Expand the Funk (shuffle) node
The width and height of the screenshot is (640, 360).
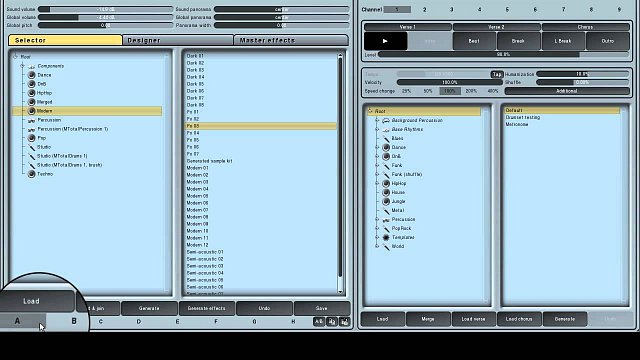(x=377, y=174)
